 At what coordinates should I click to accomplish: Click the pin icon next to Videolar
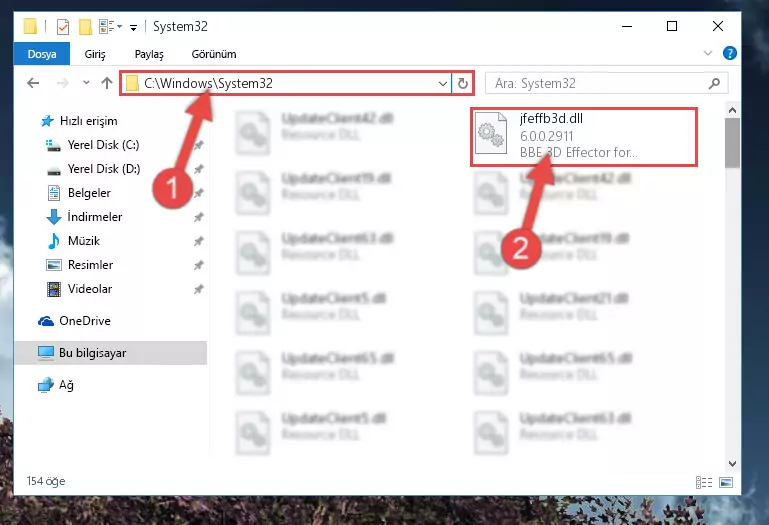tap(199, 289)
